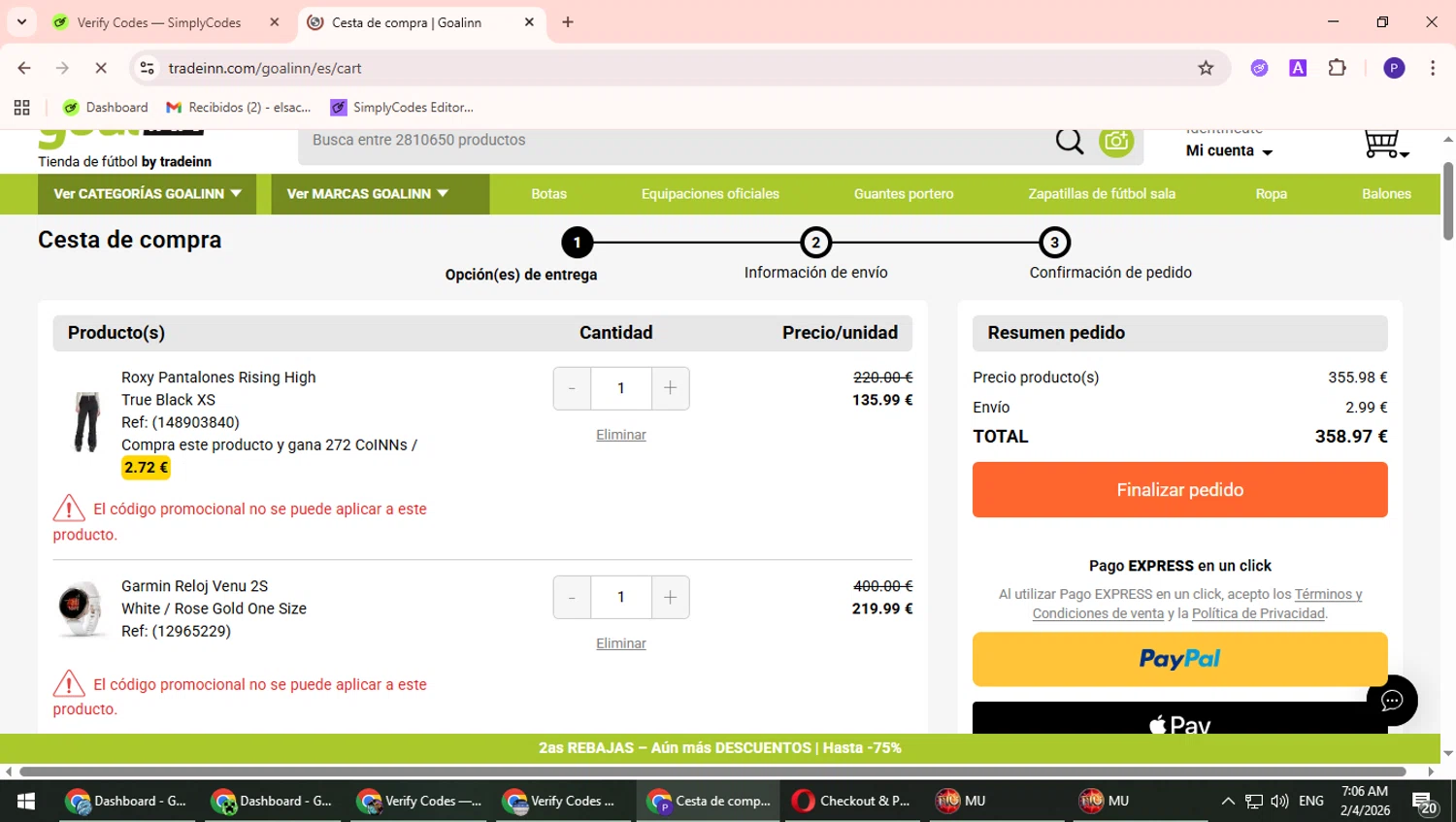The height and width of the screenshot is (822, 1456).
Task: Show hidden tray icons chevron
Action: (x=1228, y=802)
